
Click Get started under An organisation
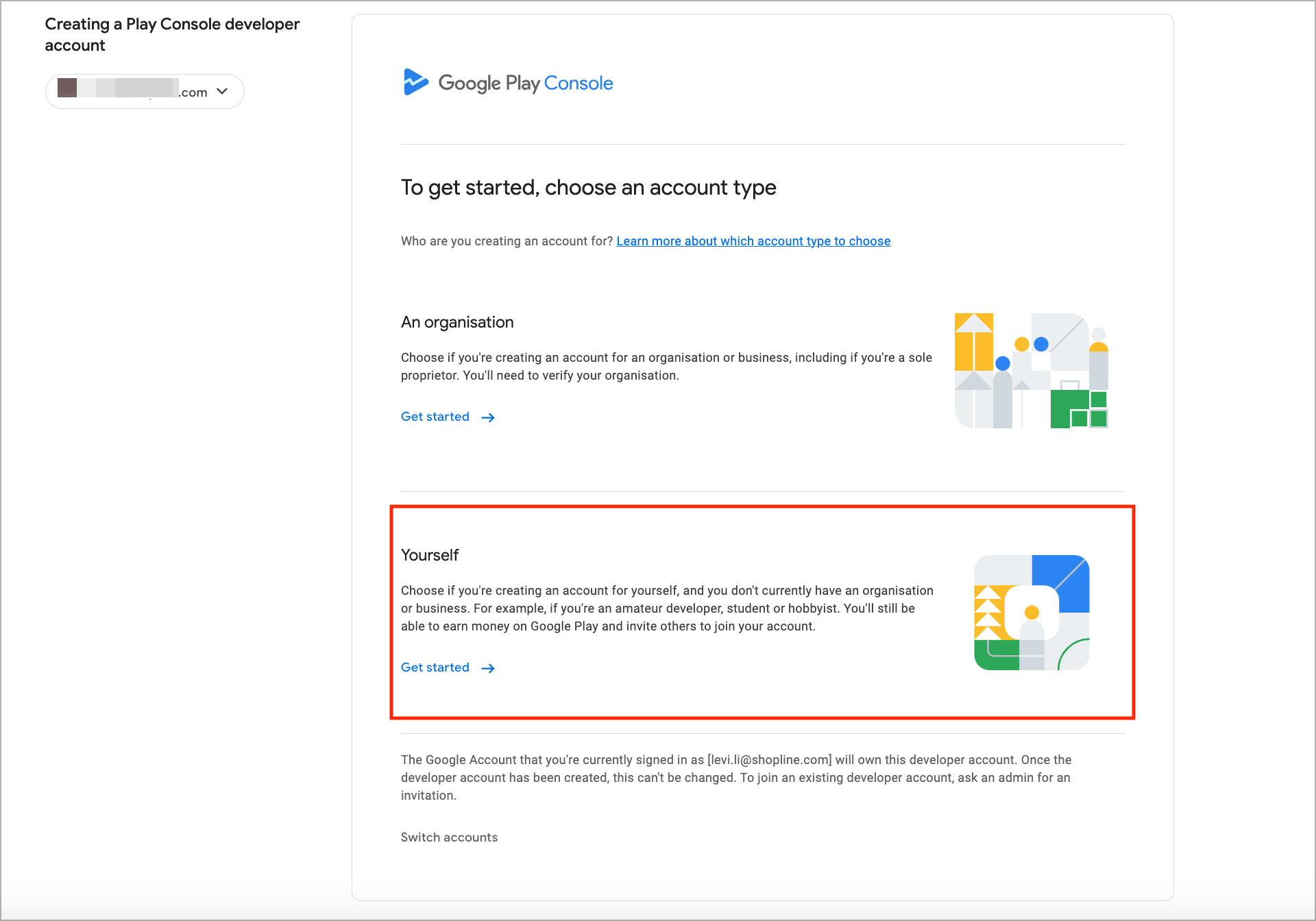435,417
